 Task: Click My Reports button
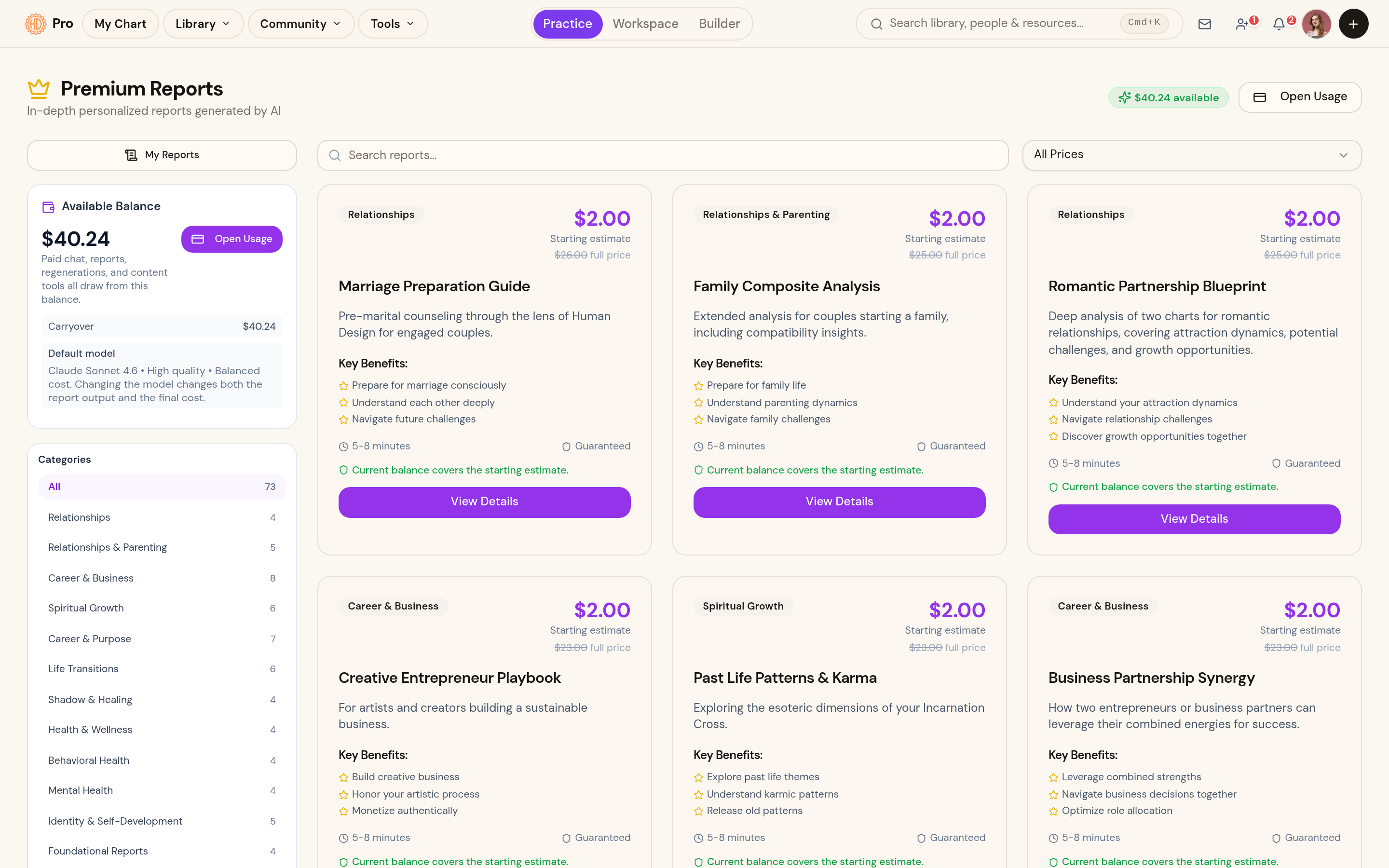(162, 155)
